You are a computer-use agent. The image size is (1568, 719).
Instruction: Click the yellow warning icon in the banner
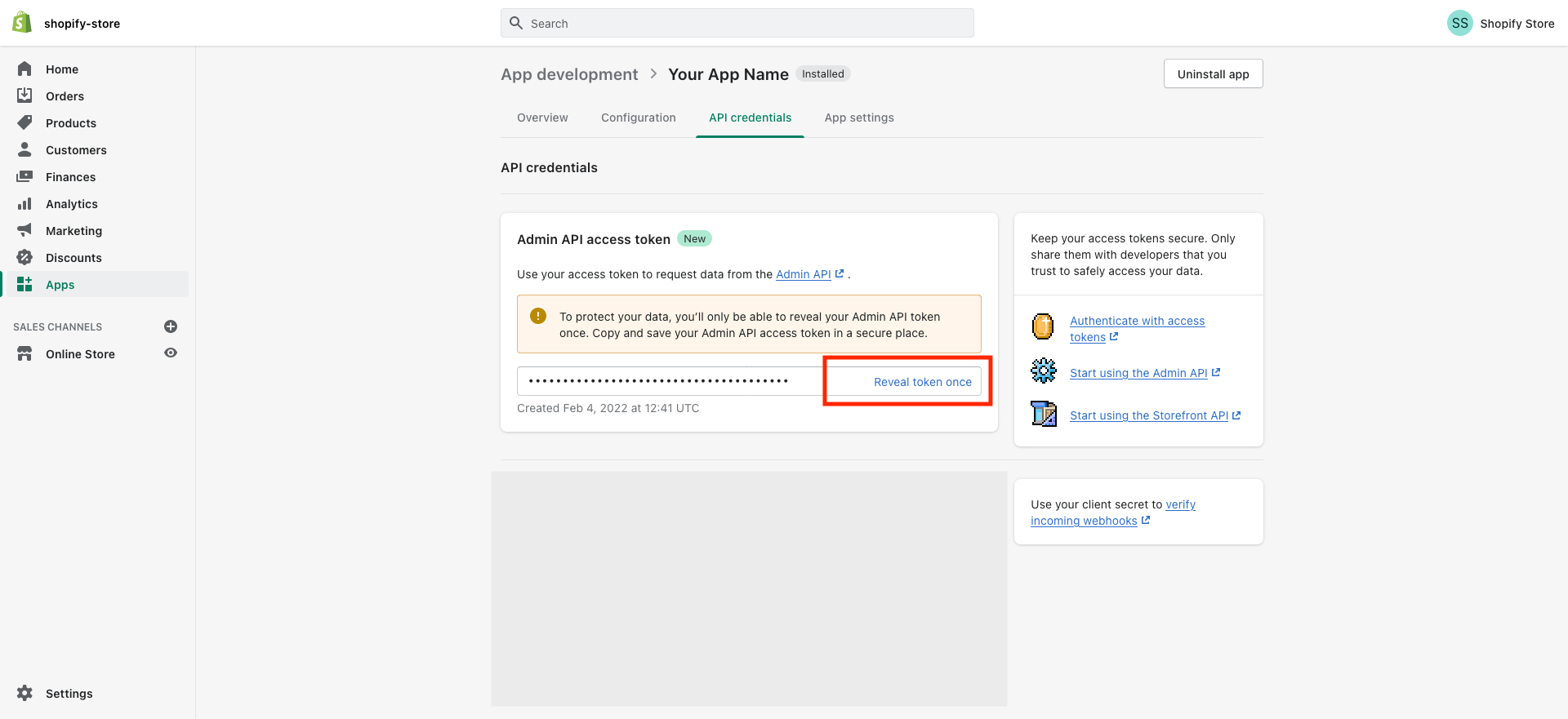pos(538,316)
